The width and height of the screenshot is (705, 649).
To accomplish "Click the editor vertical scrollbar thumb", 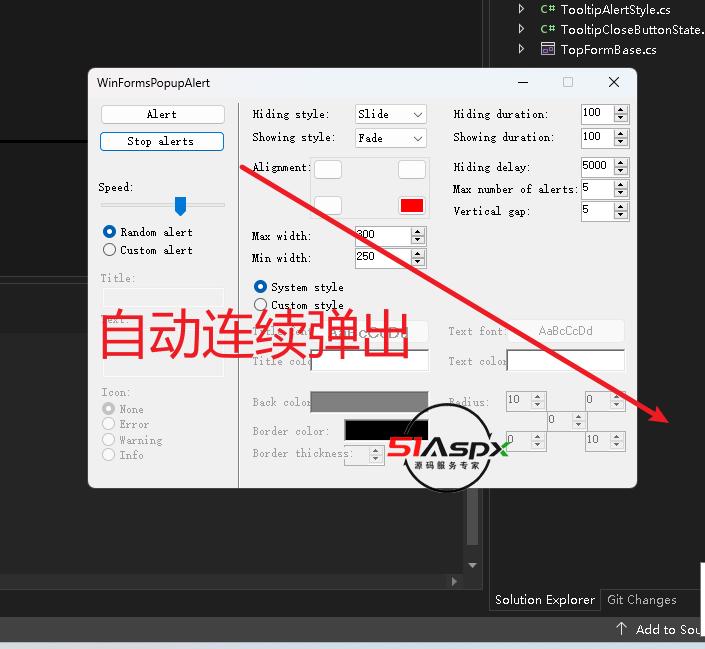I will (x=473, y=517).
